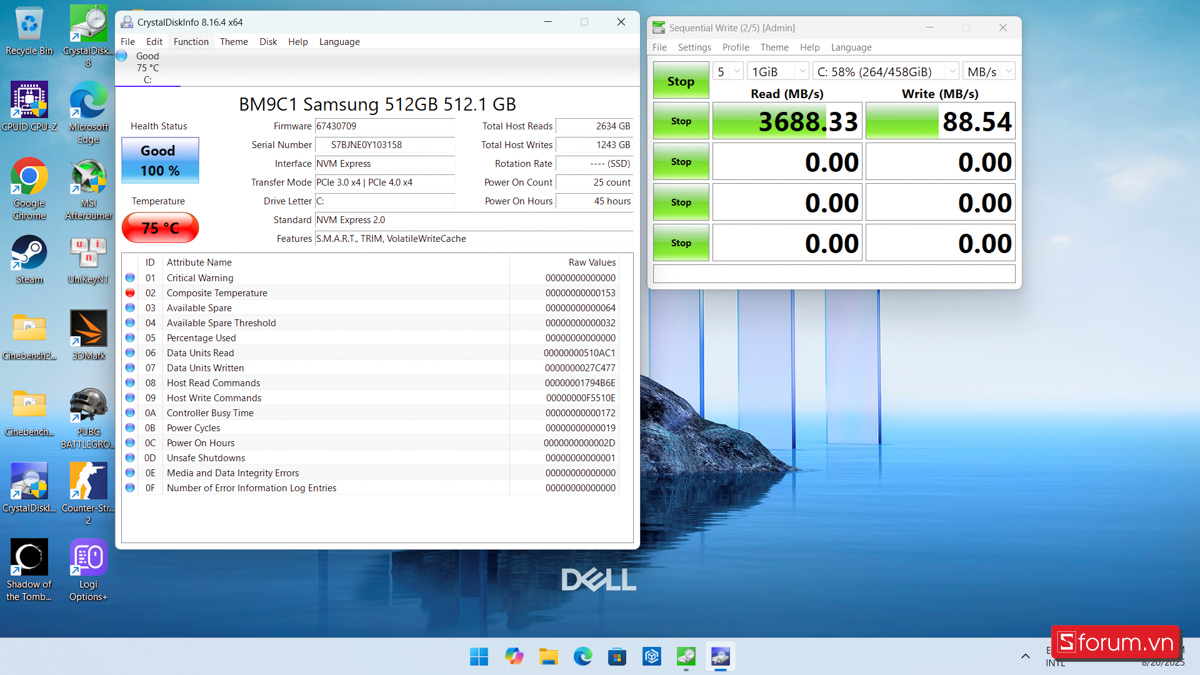Click the red 75 °C temperature button
This screenshot has width=1200, height=675.
click(x=160, y=228)
